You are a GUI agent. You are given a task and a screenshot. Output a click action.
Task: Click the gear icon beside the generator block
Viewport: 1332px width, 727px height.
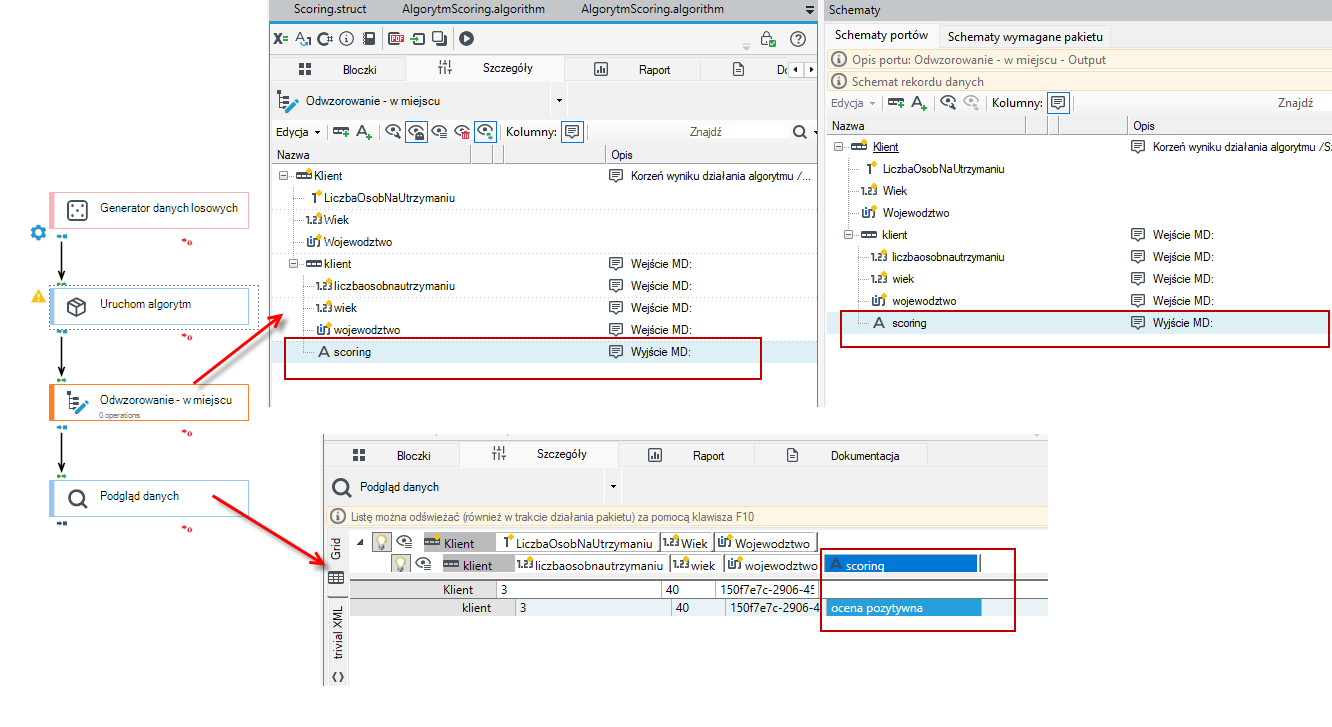(x=38, y=232)
